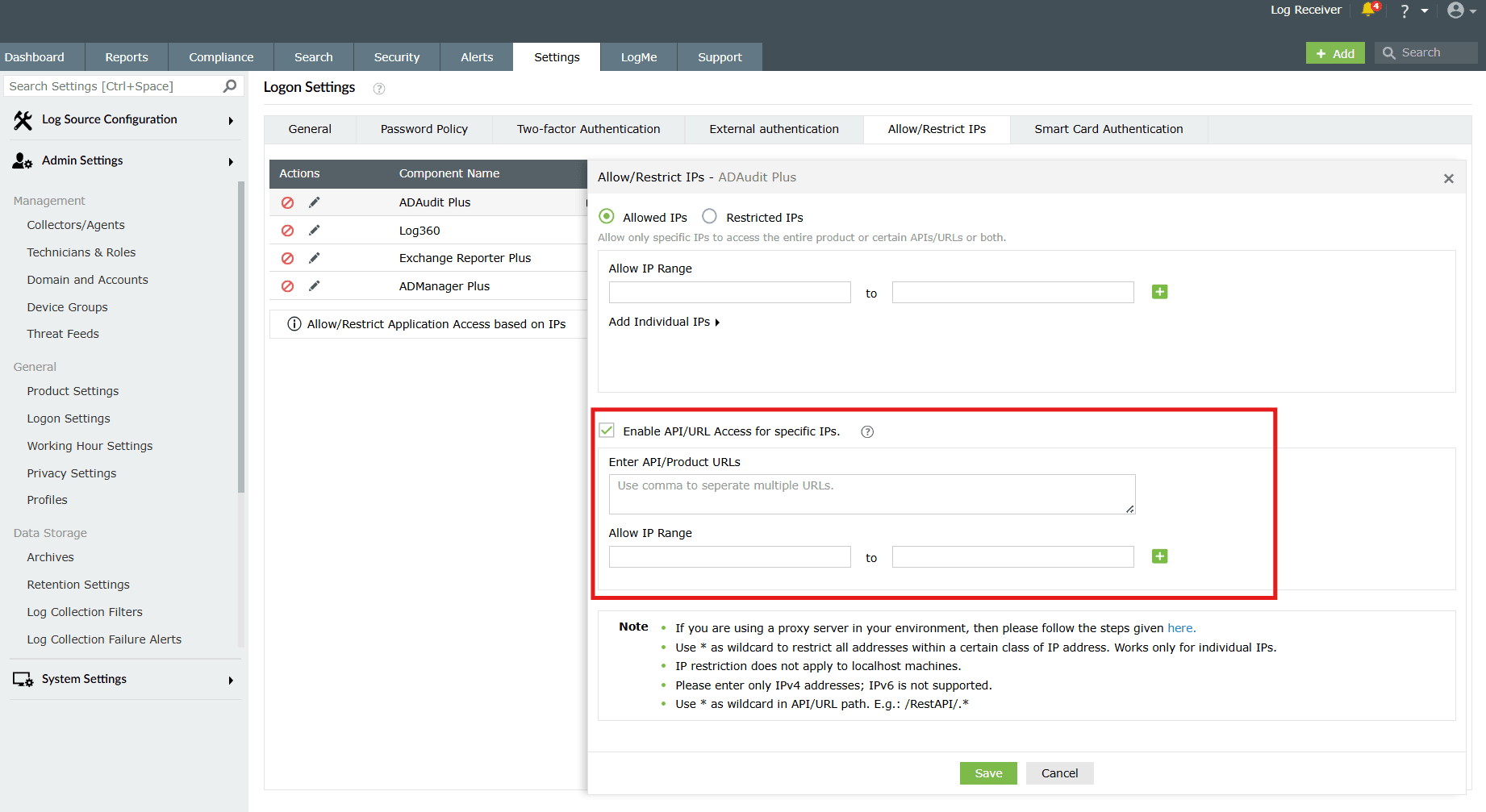Toggle Enable API/URL Access for specific IPs checkbox

(607, 431)
